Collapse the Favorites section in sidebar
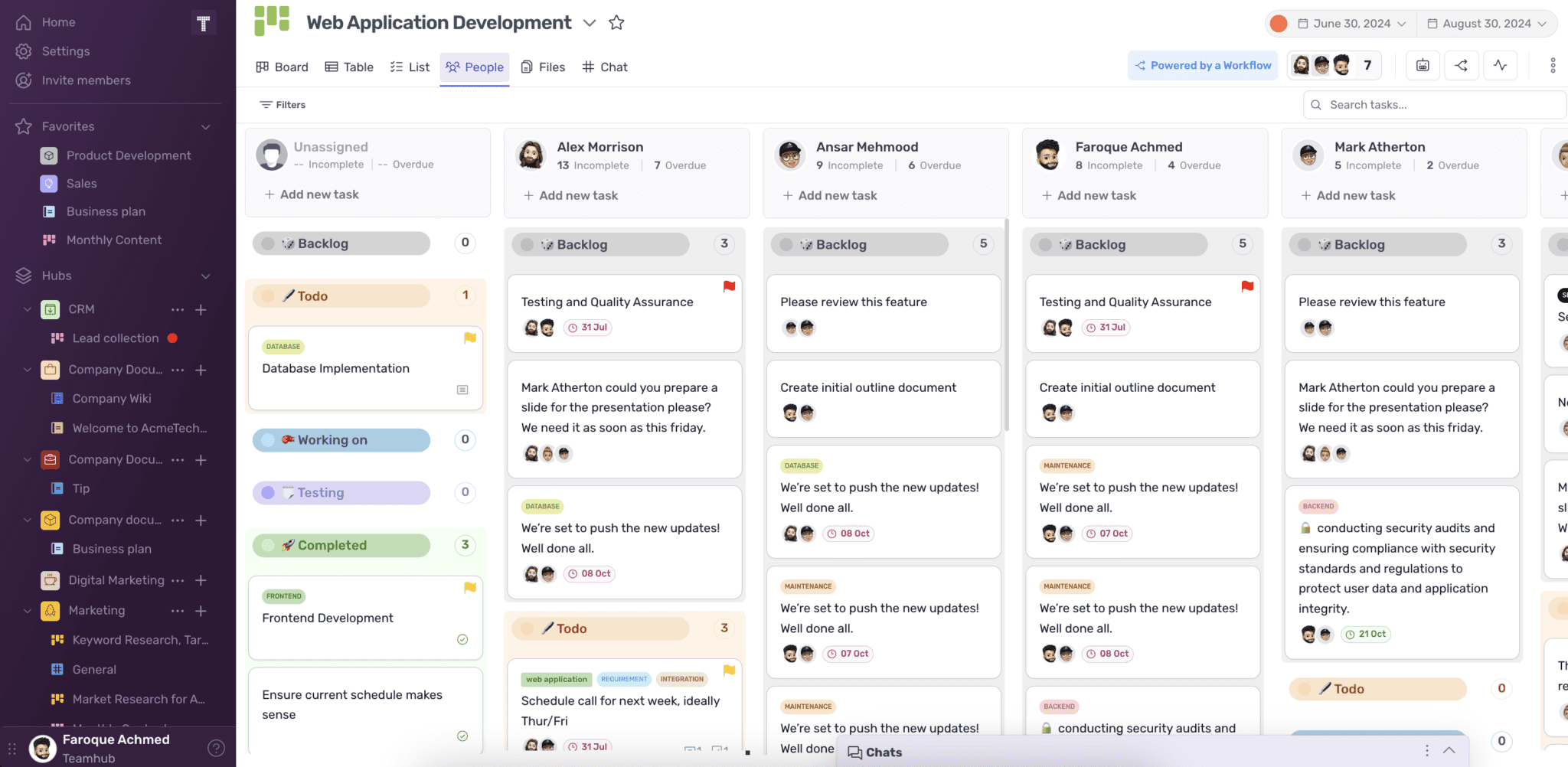The image size is (1568, 767). (x=206, y=126)
